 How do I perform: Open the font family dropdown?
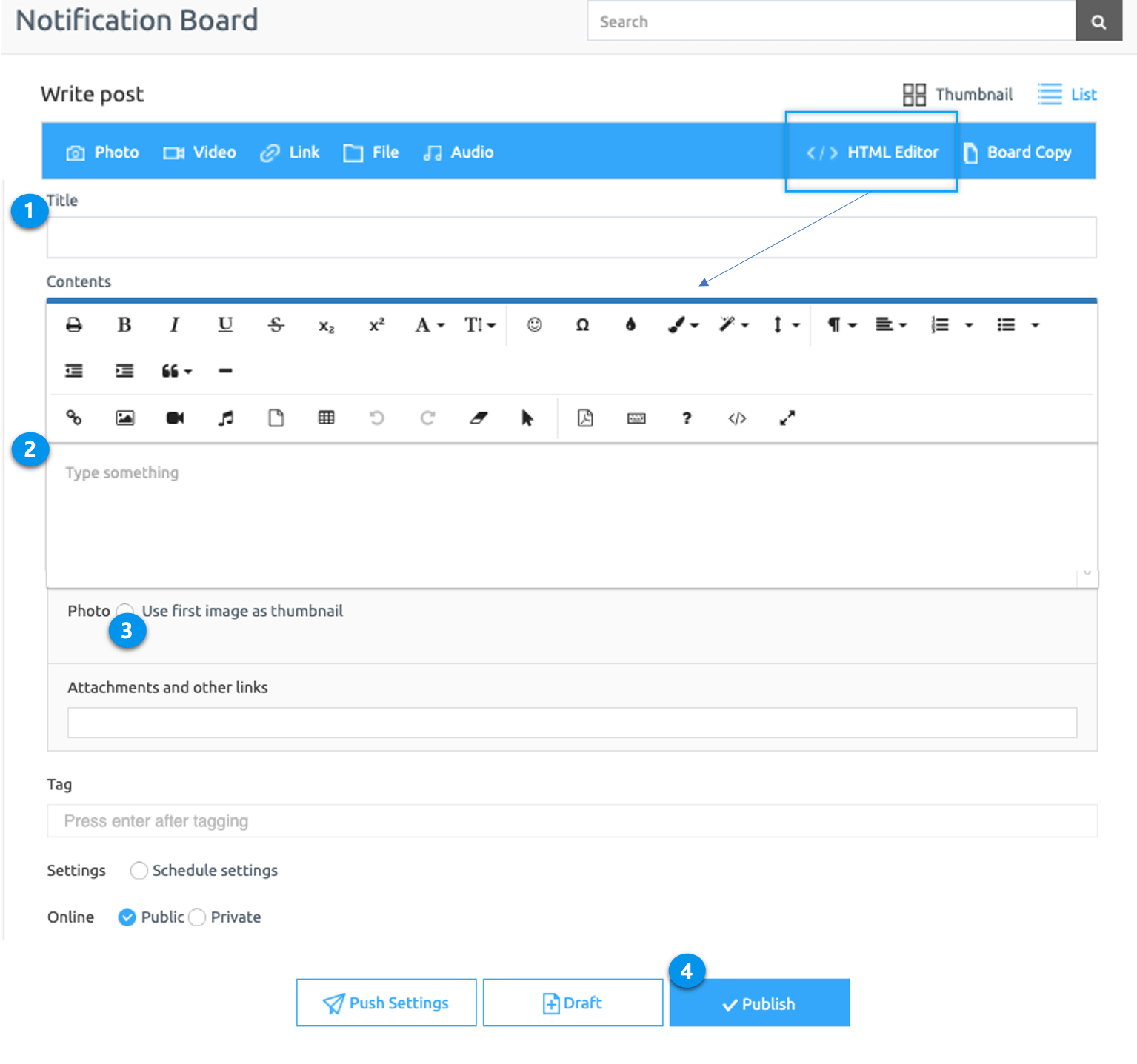[x=429, y=325]
